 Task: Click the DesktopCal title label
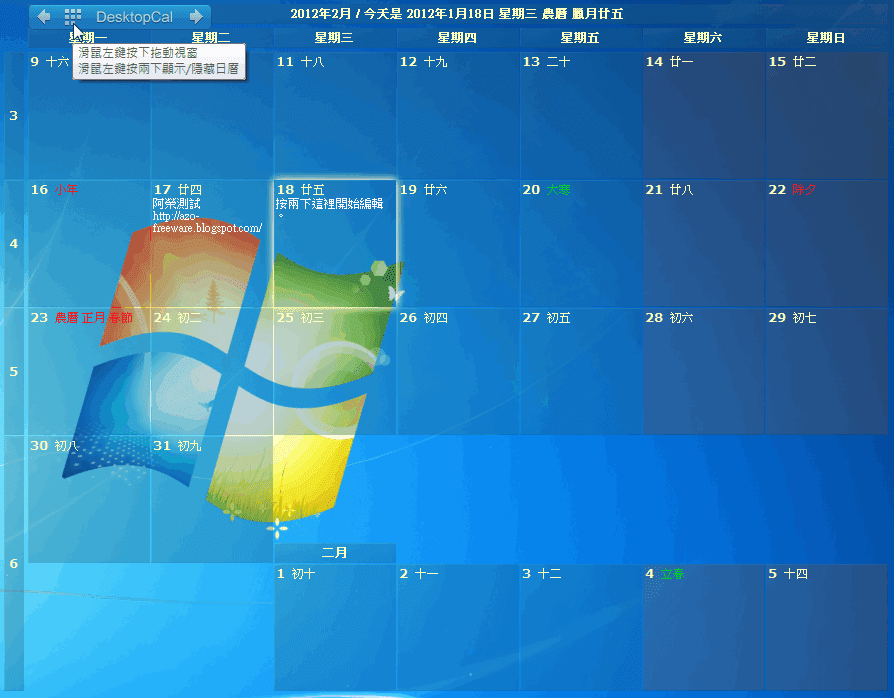click(x=134, y=17)
